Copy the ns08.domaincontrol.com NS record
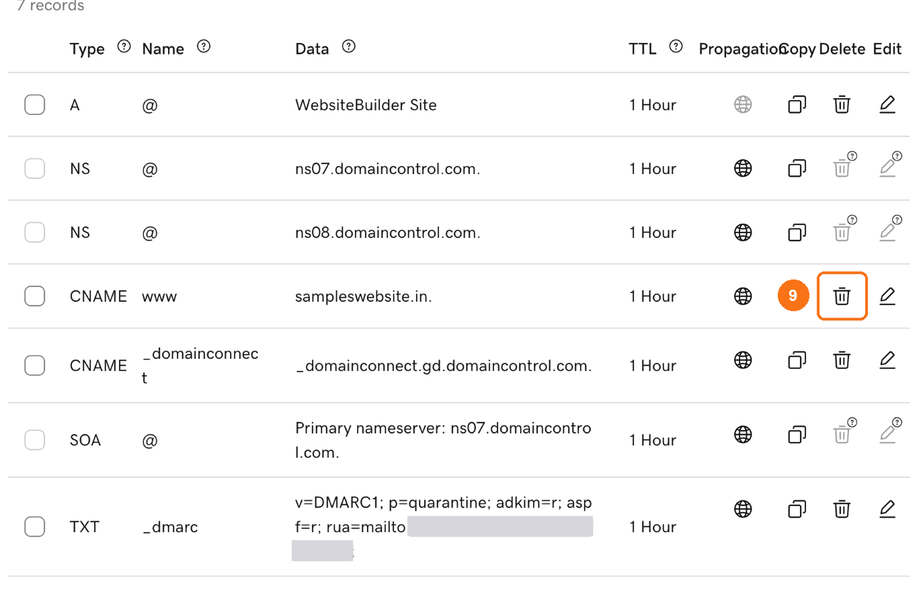This screenshot has height=594, width=919. pos(797,232)
